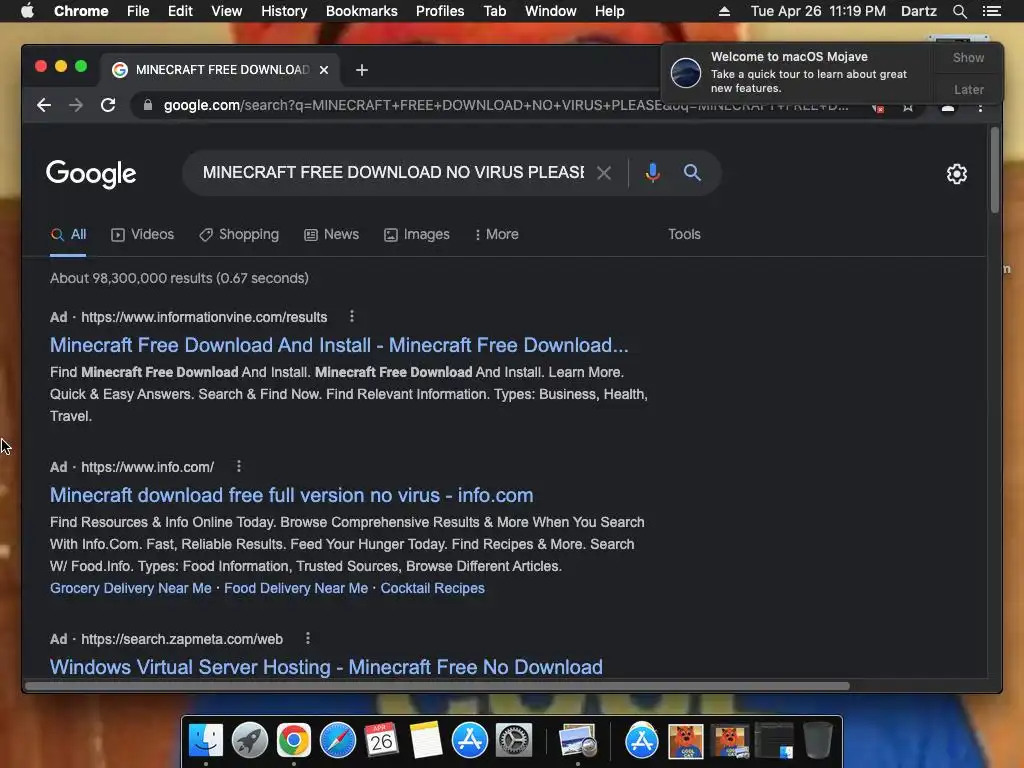1024x768 pixels.
Task: Open options dots for zapmeta.com ad
Action: [308, 638]
